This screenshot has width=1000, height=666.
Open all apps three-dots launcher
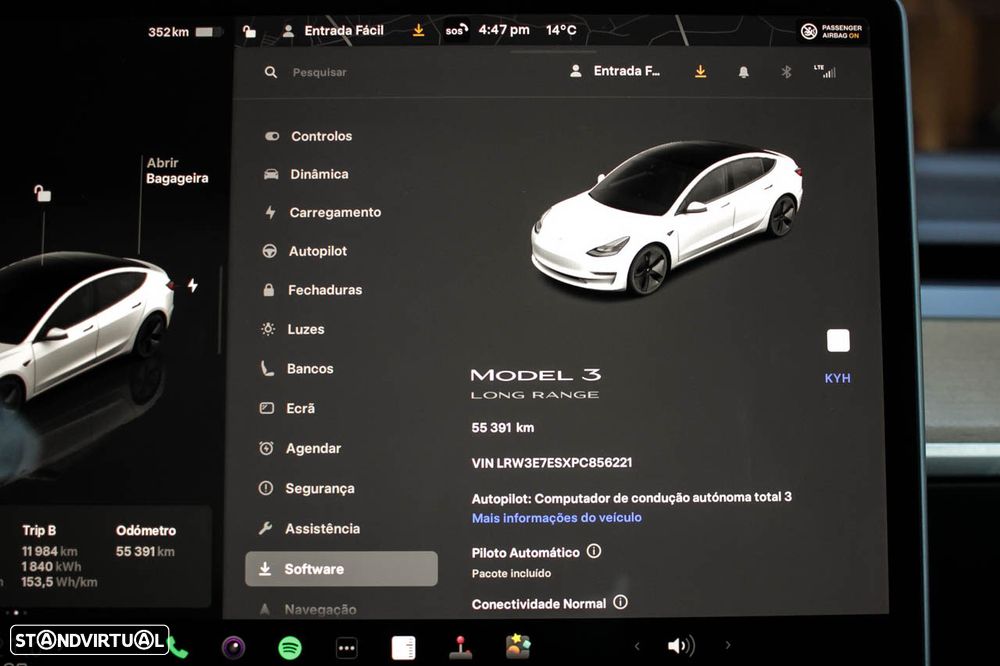346,648
